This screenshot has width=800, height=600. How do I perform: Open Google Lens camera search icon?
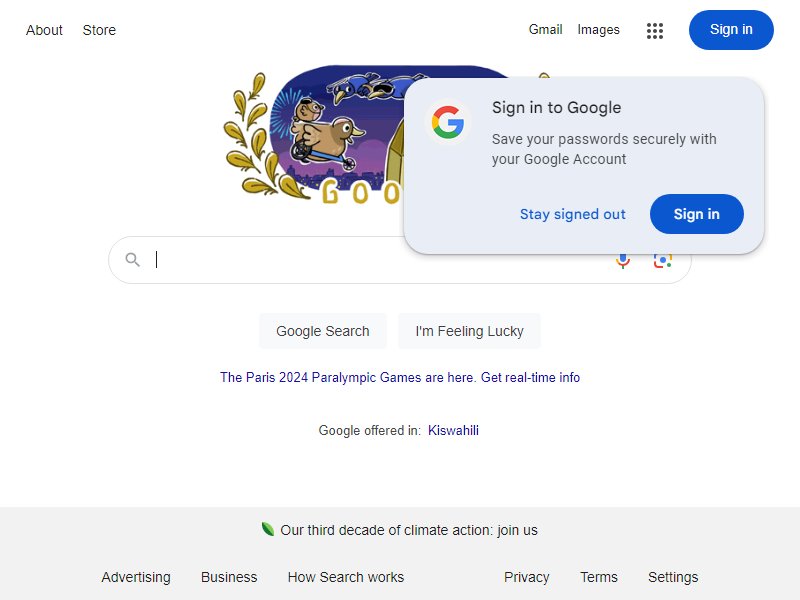pos(662,261)
